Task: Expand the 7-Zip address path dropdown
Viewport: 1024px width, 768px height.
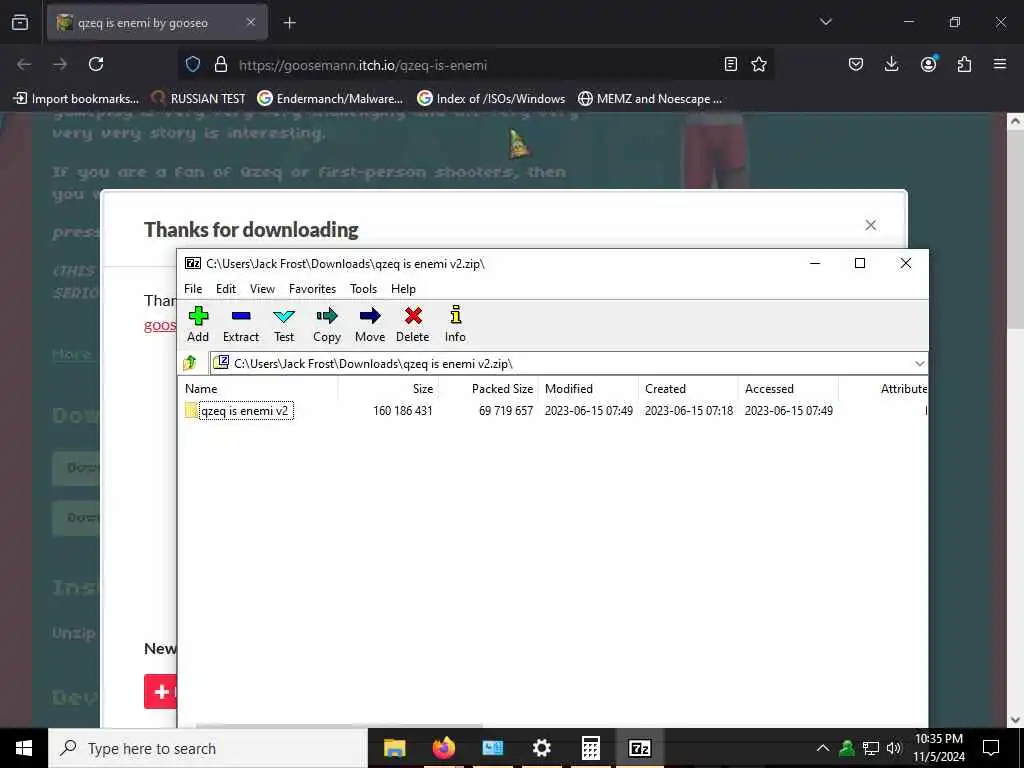Action: [920, 363]
